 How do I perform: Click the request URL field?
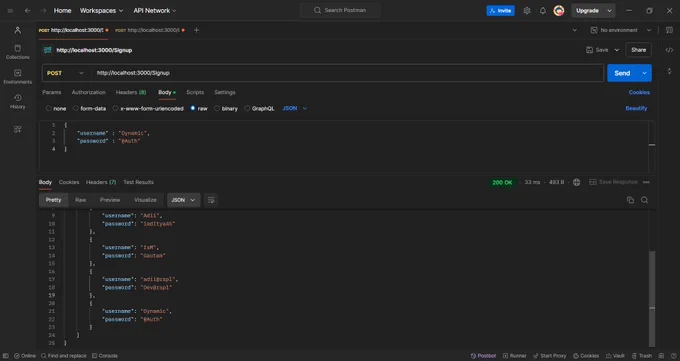pyautogui.click(x=347, y=73)
